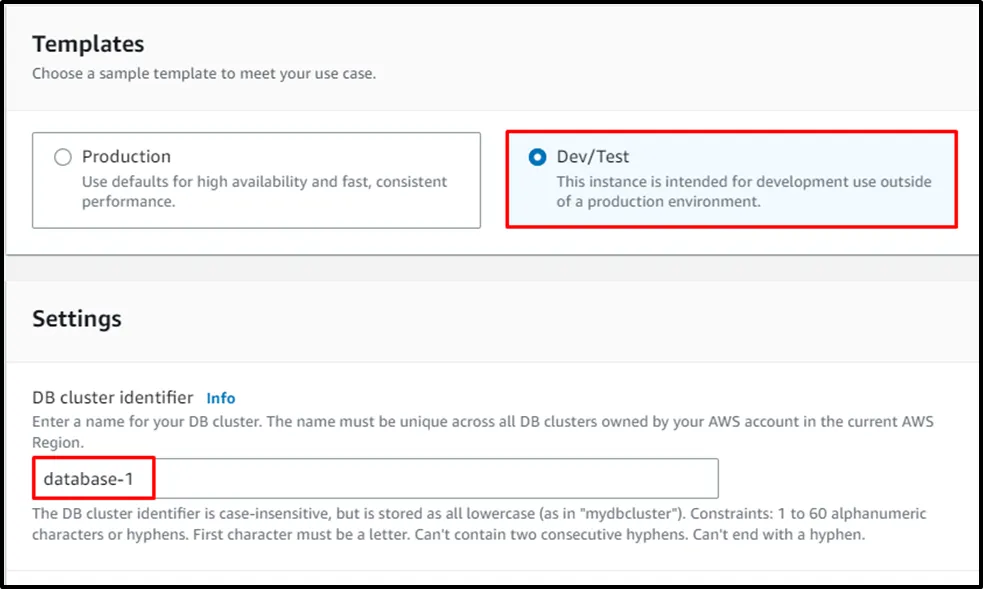This screenshot has height=589, width=983.
Task: Select the Production radio button
Action: coord(63,157)
